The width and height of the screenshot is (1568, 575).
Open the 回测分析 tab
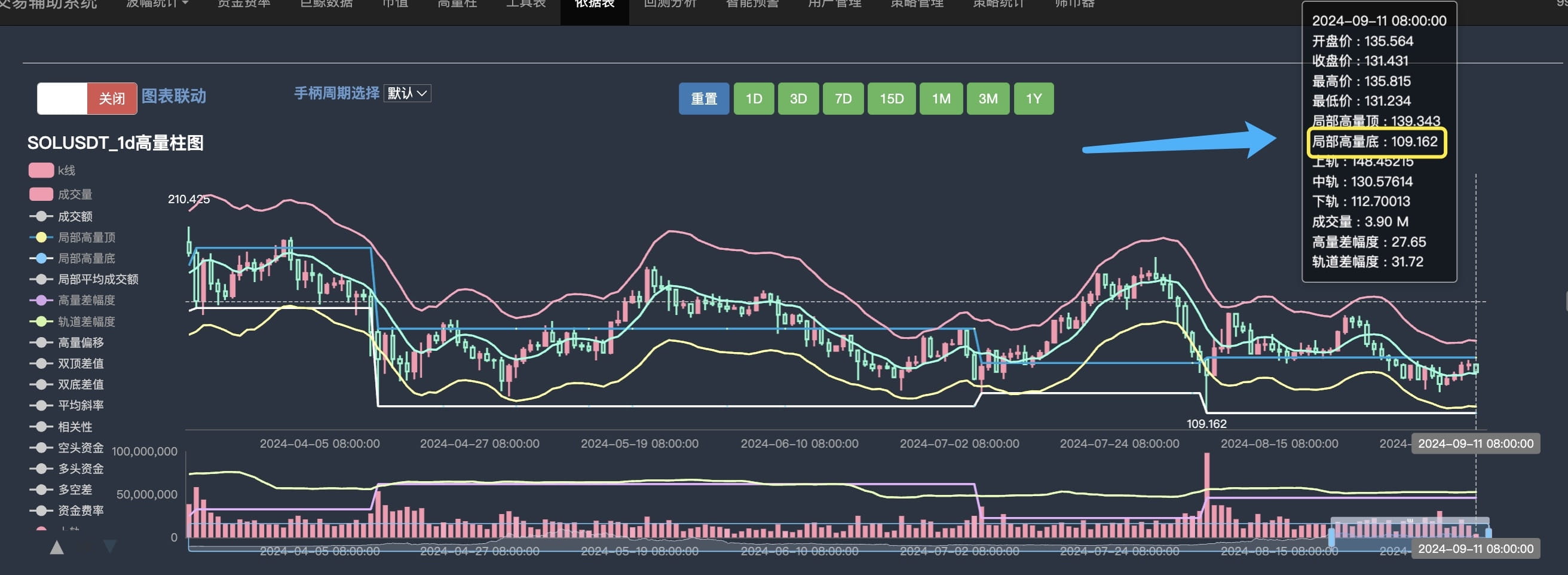tap(669, 4)
